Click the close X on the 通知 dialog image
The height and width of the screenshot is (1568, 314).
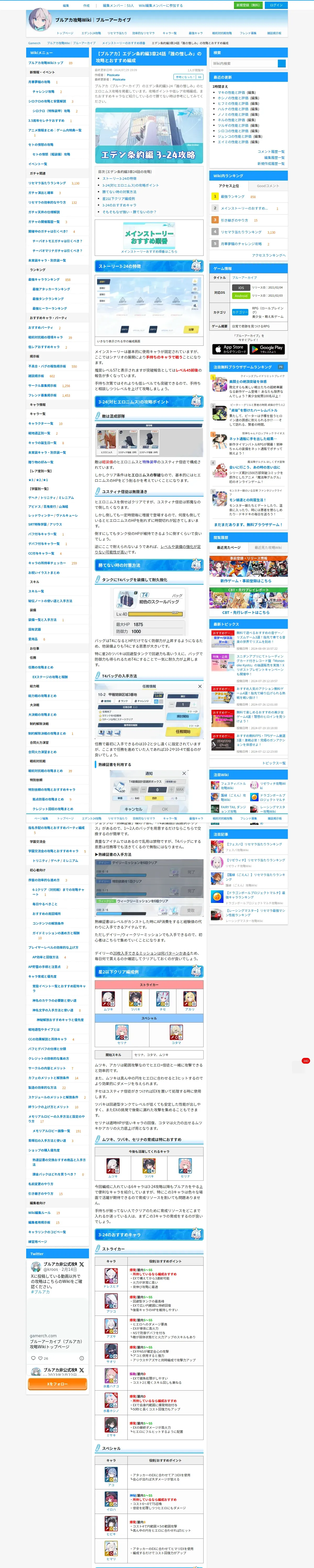(185, 773)
